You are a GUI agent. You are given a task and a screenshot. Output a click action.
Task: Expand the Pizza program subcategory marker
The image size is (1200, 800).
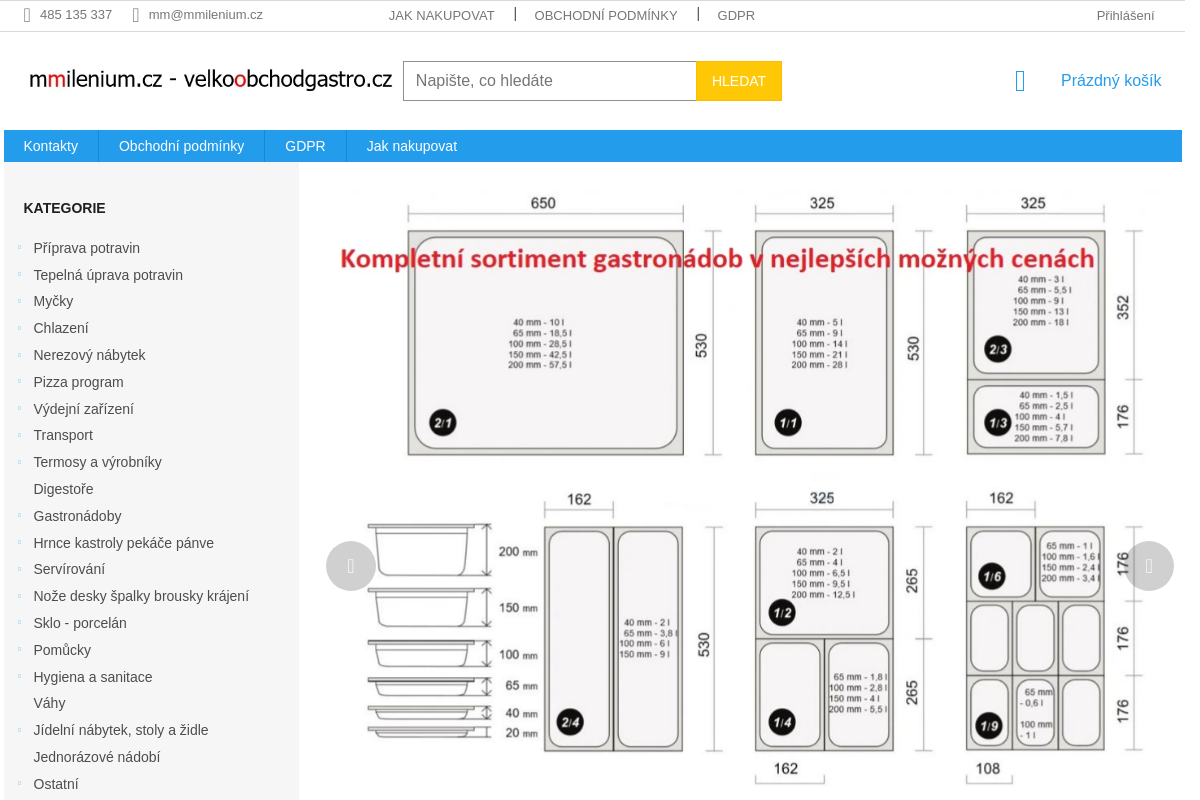(20, 382)
